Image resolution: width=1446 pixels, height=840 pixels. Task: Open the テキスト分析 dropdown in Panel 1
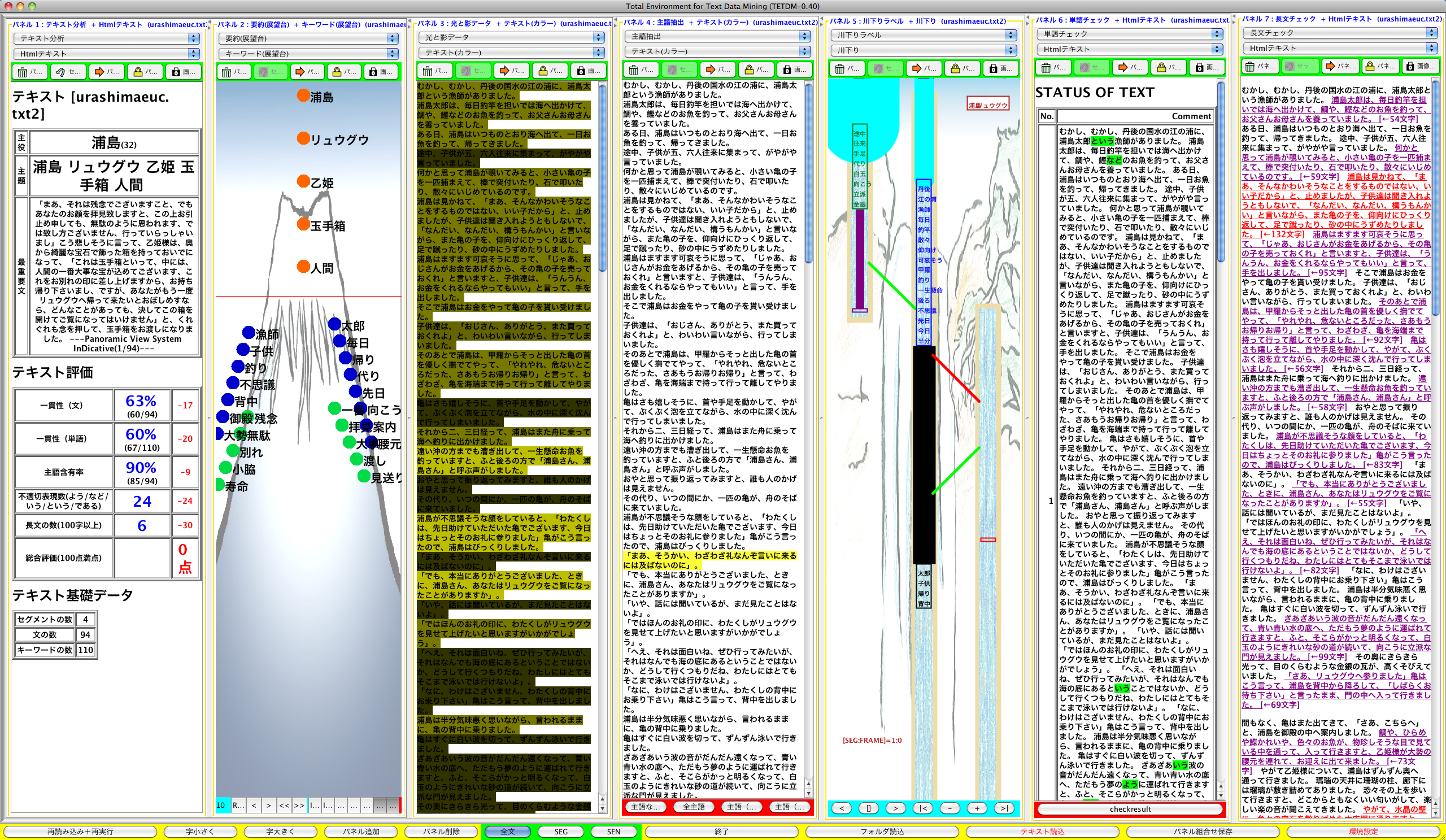pyautogui.click(x=106, y=38)
